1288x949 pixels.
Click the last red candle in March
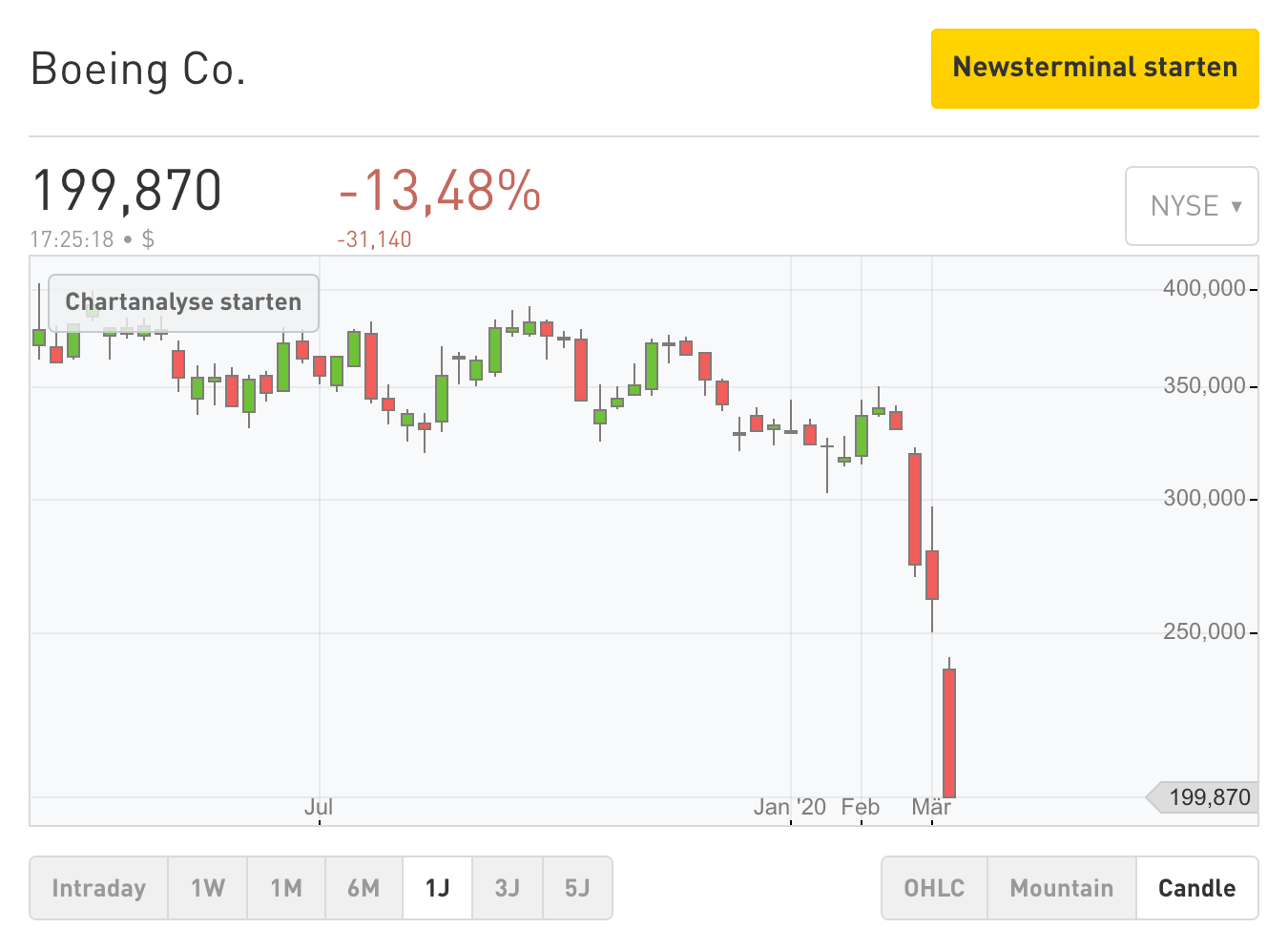(949, 732)
